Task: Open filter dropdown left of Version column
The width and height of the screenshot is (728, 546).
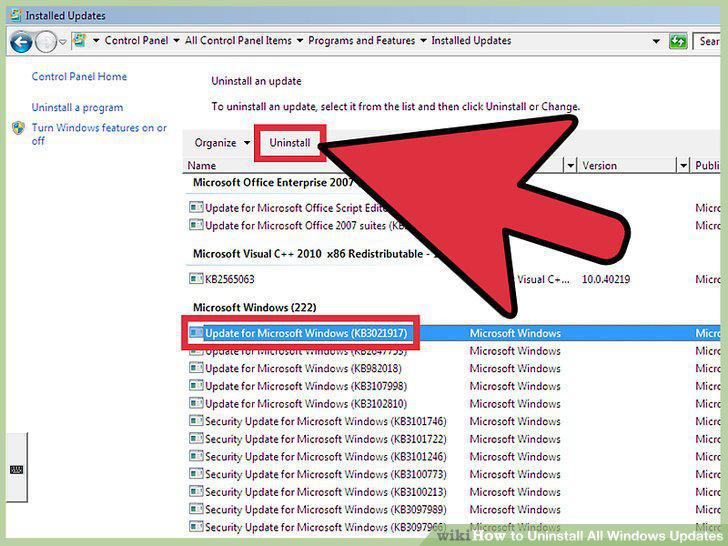Action: [x=570, y=165]
